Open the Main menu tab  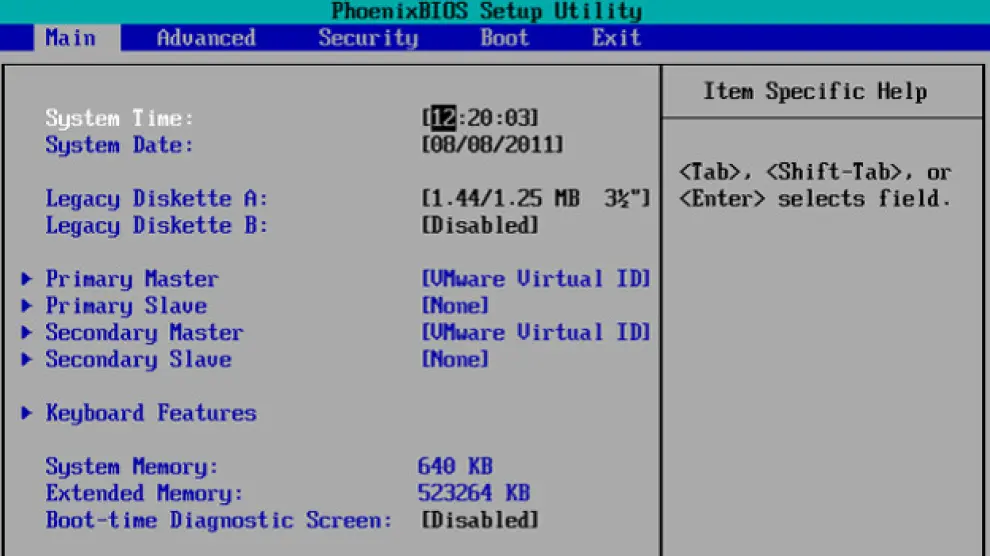[x=70, y=38]
